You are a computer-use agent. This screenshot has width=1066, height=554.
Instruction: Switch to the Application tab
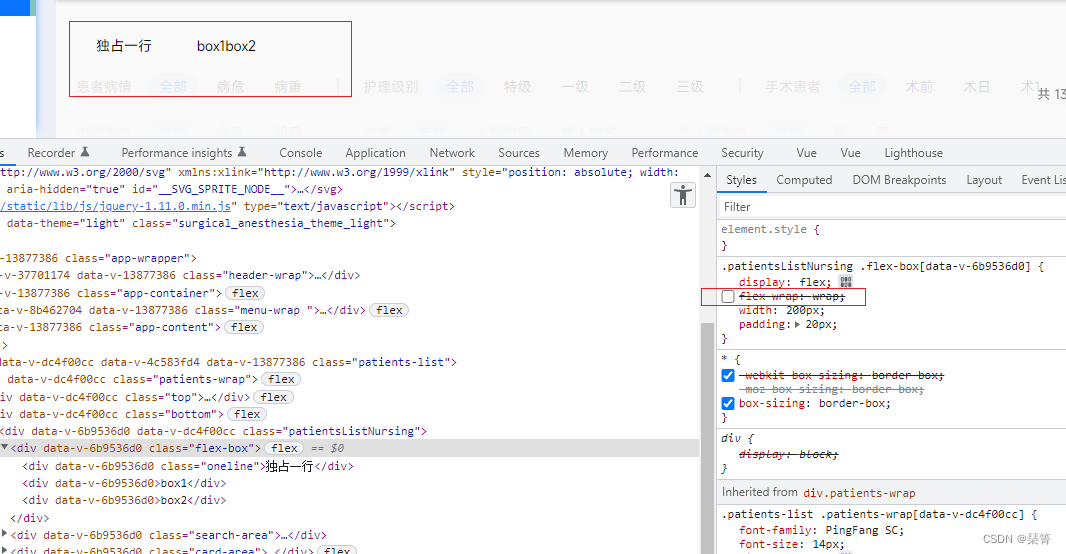click(x=375, y=153)
